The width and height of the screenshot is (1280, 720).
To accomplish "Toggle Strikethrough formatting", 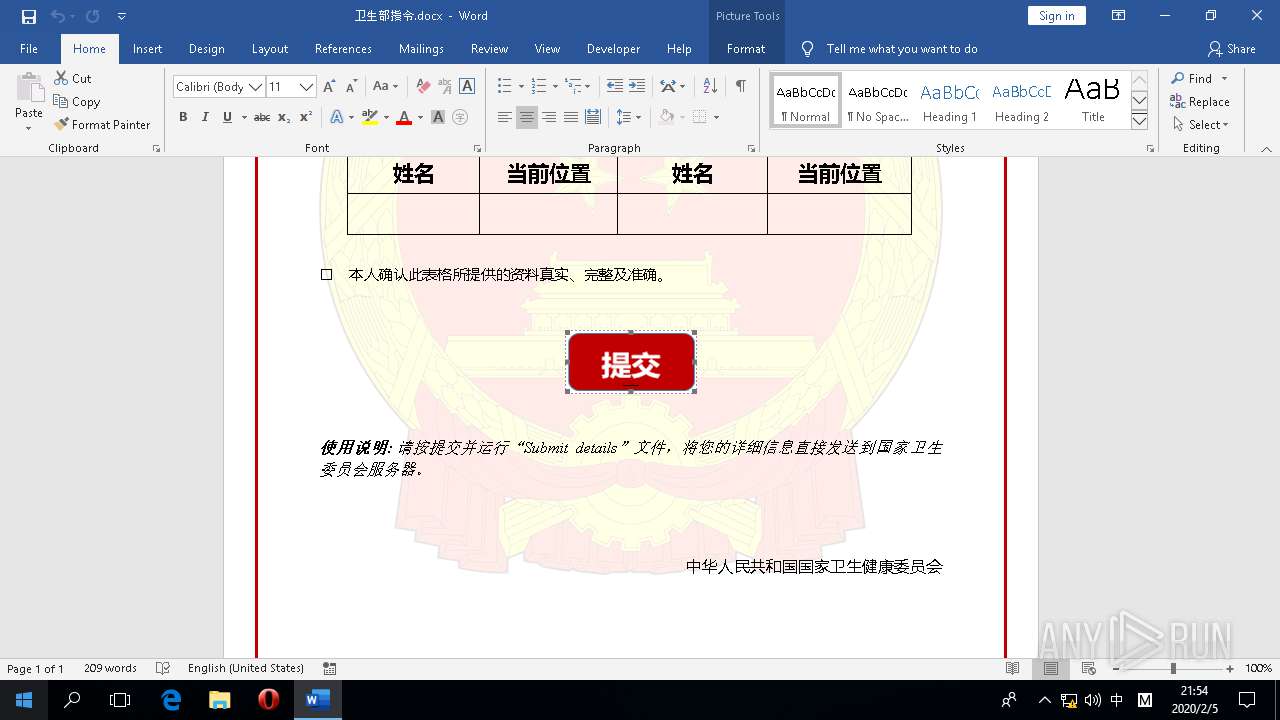I will 261,117.
